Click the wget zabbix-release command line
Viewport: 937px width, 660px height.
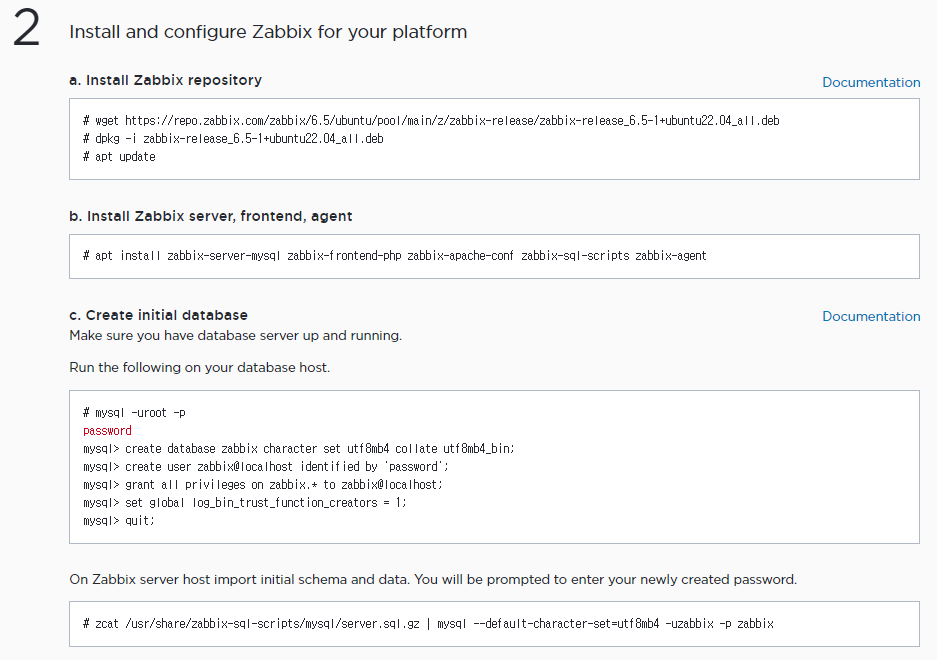[431, 121]
